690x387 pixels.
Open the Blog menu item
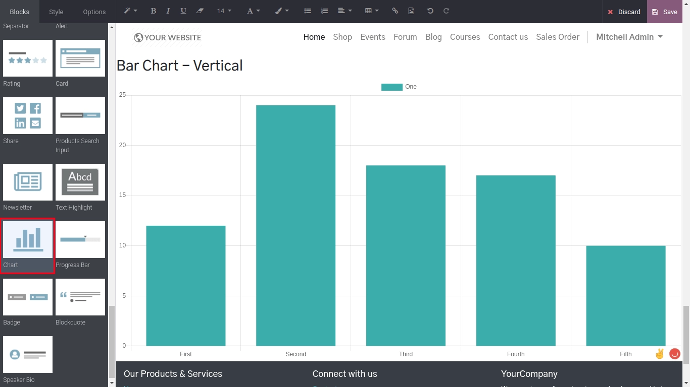pos(433,37)
